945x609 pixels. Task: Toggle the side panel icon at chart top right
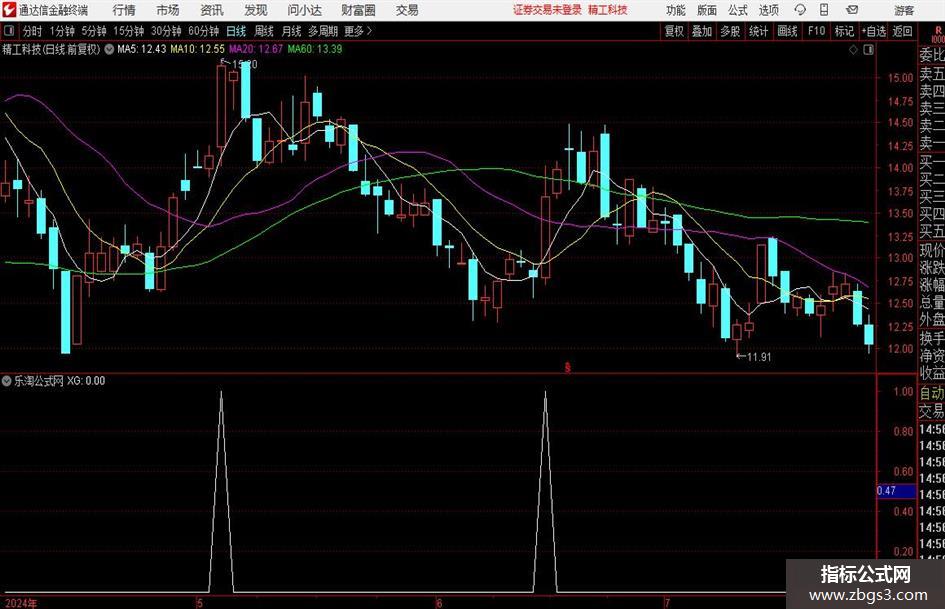click(868, 50)
